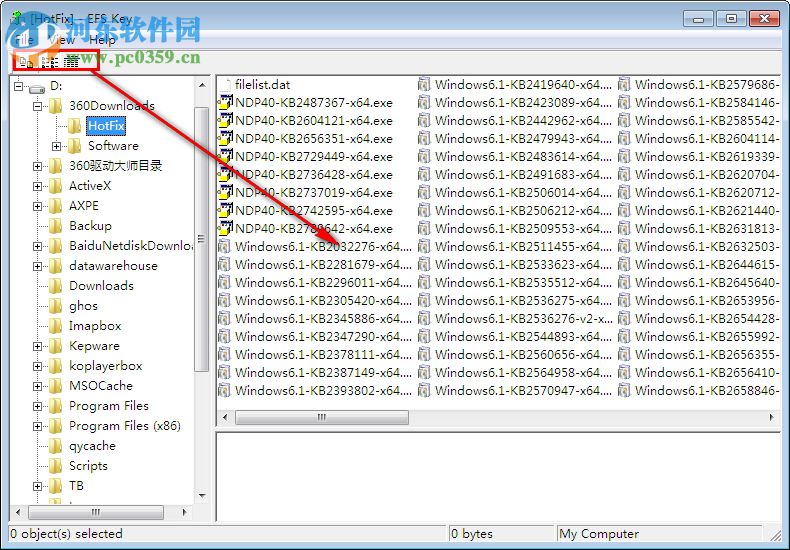Image resolution: width=790 pixels, height=550 pixels.
Task: Click icon of Windows6.1-KB2442962-x64 update
Action: tap(424, 121)
